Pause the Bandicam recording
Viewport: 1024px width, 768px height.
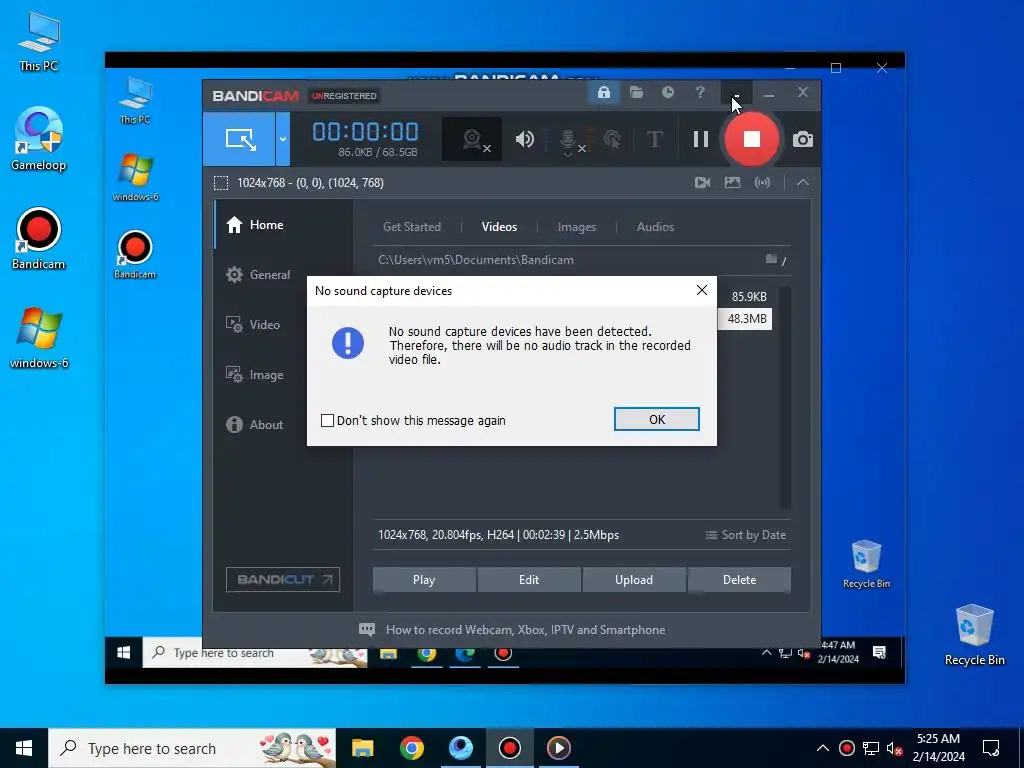(701, 139)
